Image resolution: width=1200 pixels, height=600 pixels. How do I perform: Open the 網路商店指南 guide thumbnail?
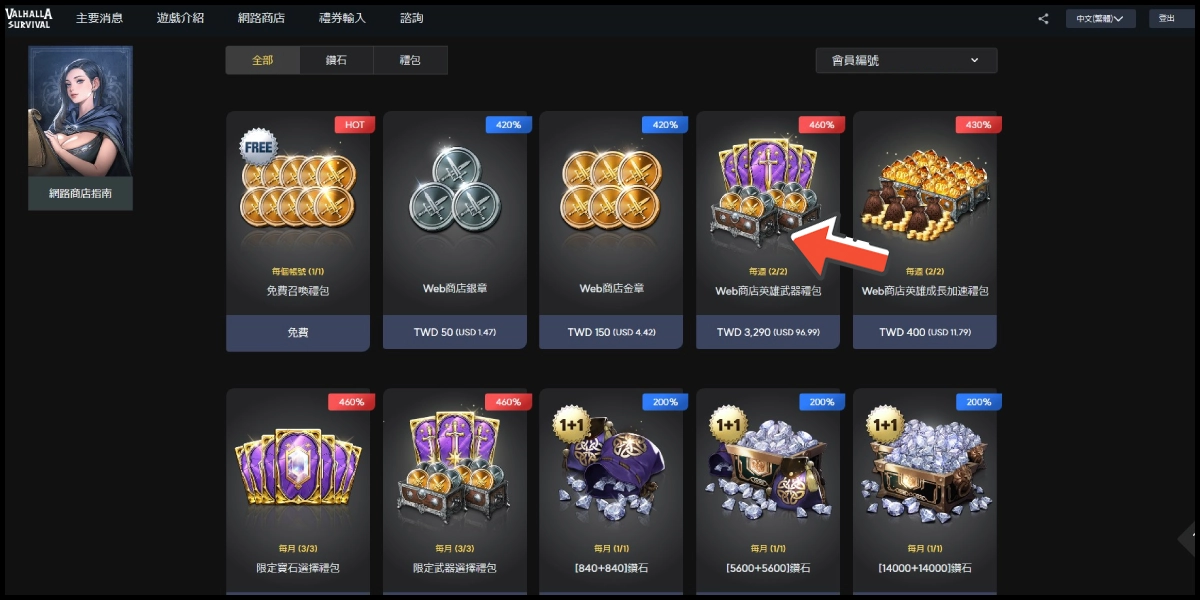point(80,128)
